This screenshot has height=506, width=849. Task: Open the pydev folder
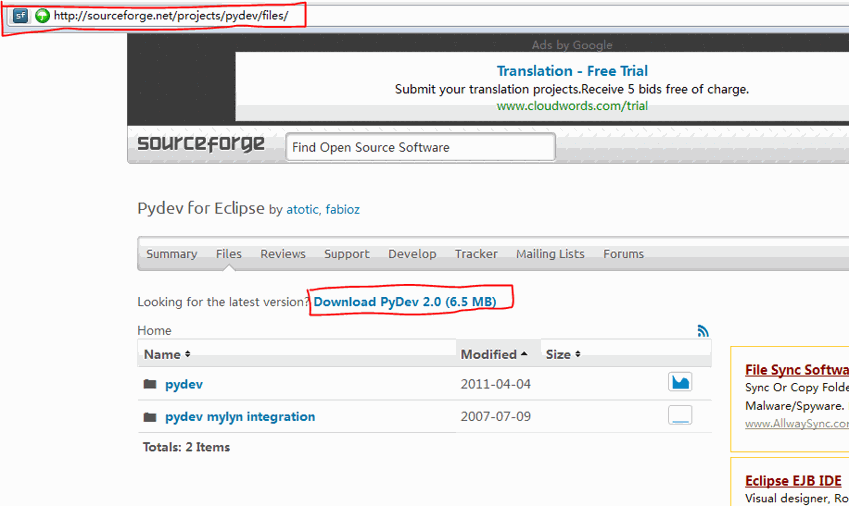pyautogui.click(x=184, y=384)
